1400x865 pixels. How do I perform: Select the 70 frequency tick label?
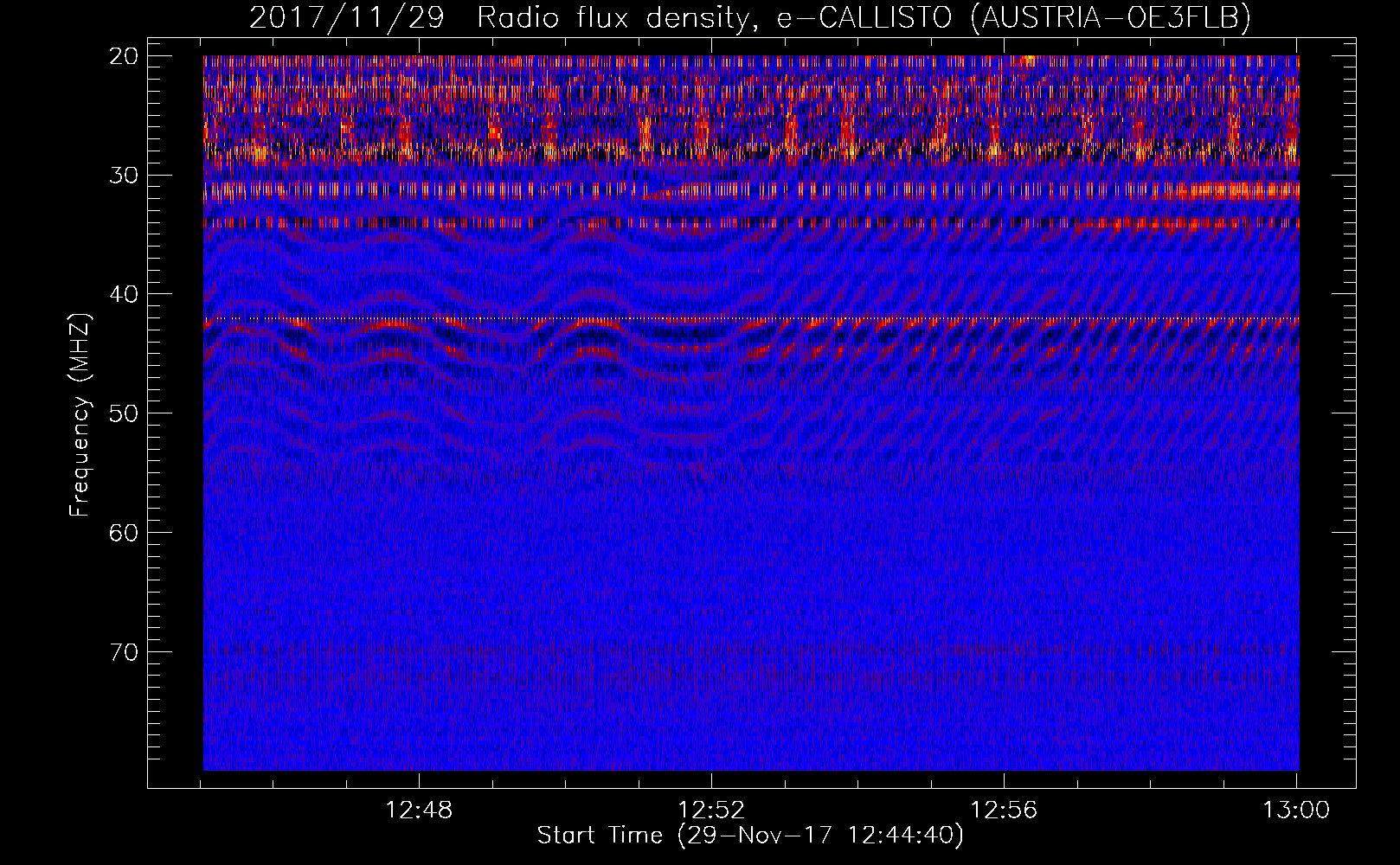coord(125,651)
